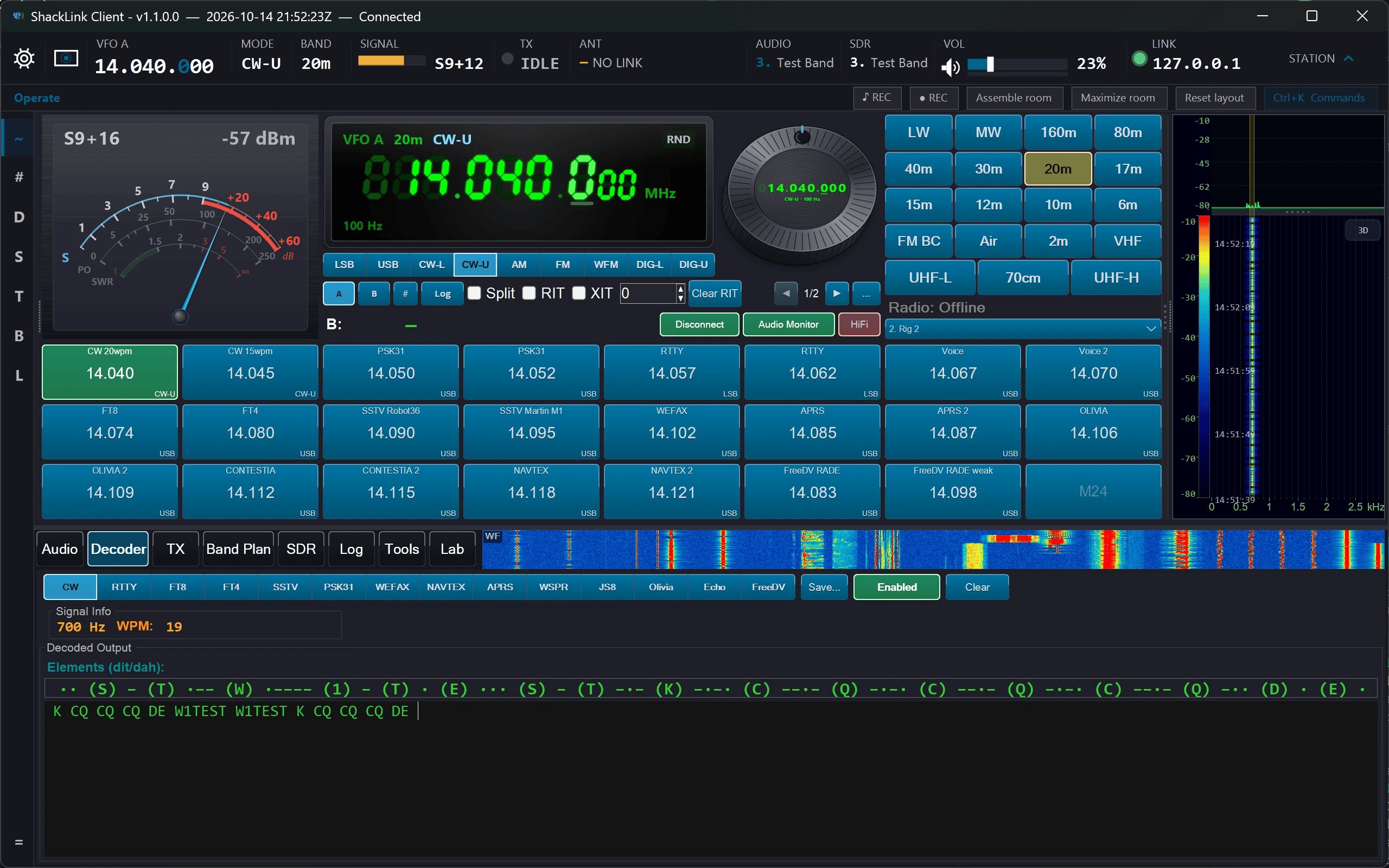Open the Save... decoder menu
This screenshot has height=868, width=1389.
coord(824,586)
